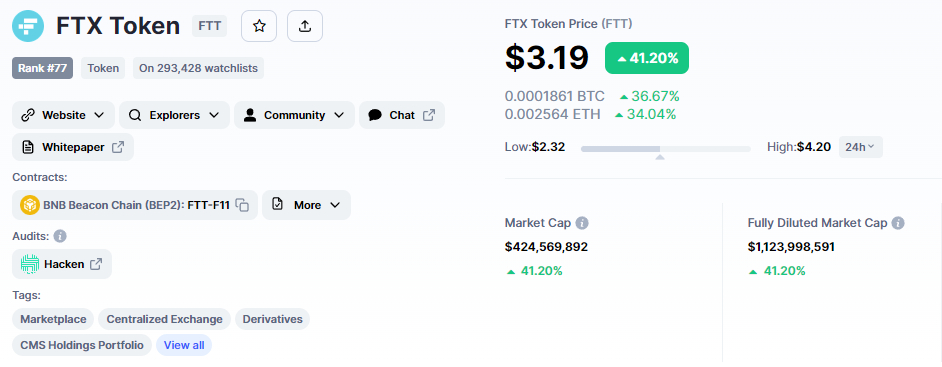
Task: Click the BNB Beacon Chain logo
Action: pyautogui.click(x=29, y=205)
